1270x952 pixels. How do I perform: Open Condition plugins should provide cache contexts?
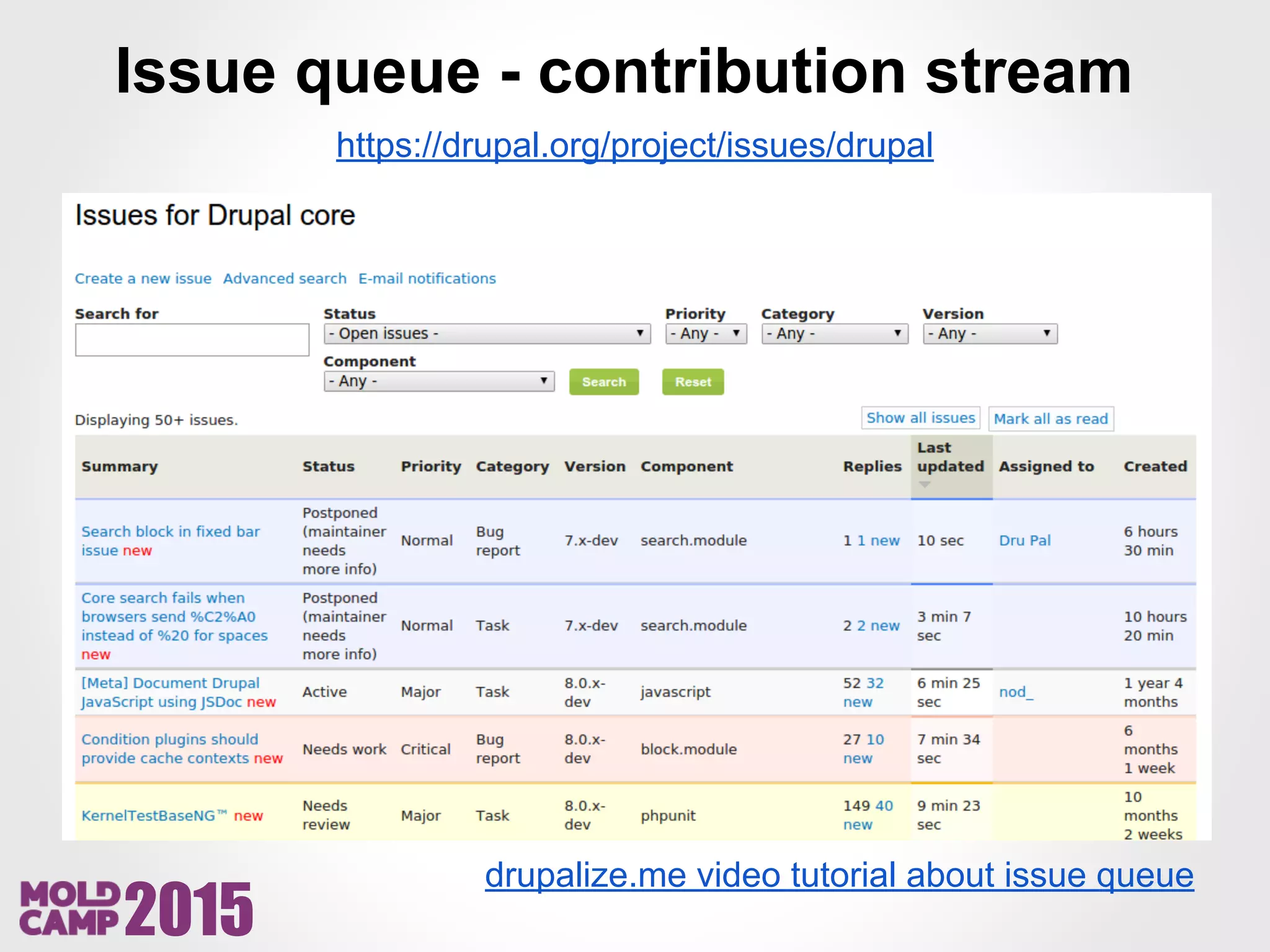tap(170, 749)
